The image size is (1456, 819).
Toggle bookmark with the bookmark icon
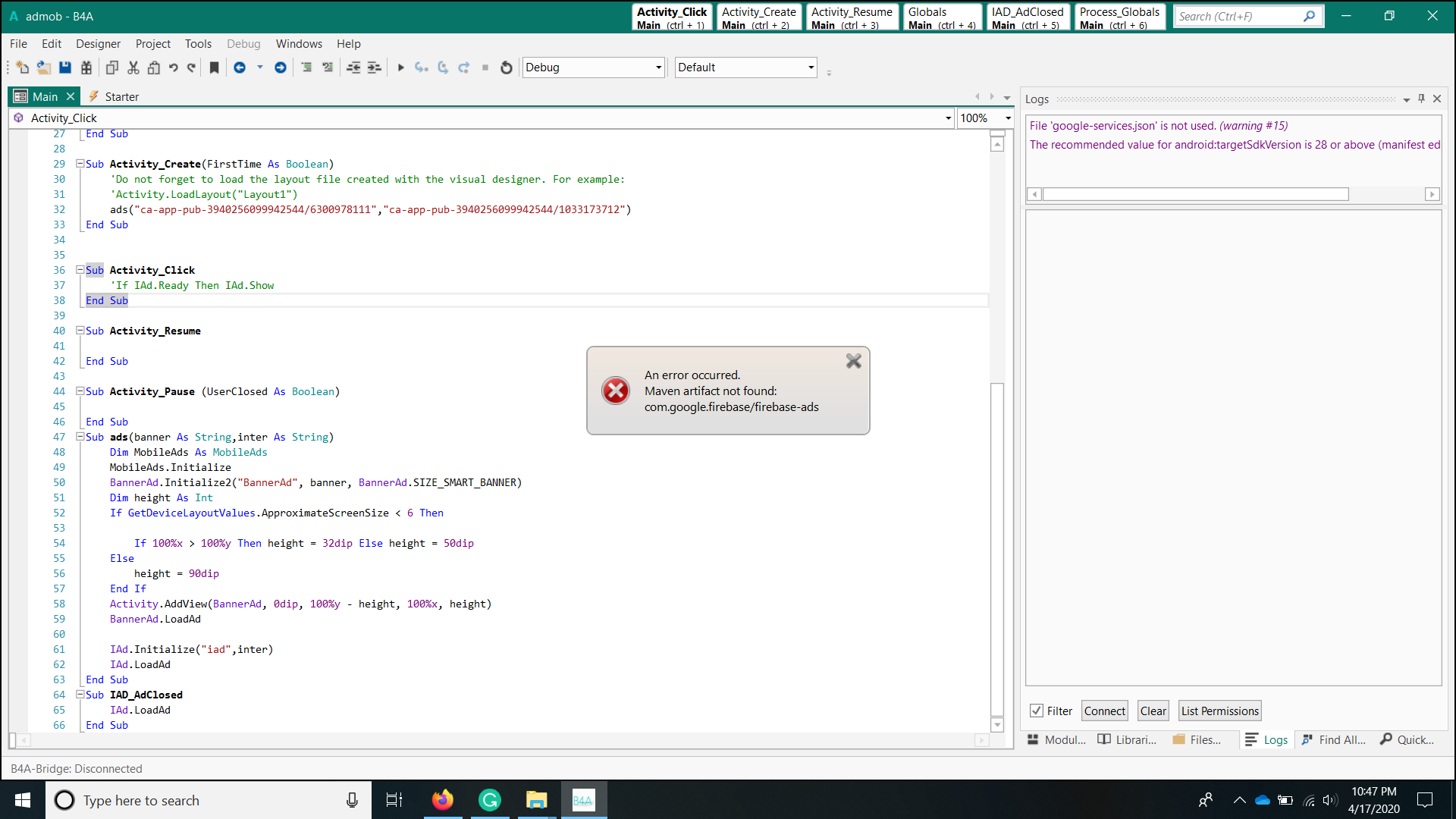tap(215, 67)
